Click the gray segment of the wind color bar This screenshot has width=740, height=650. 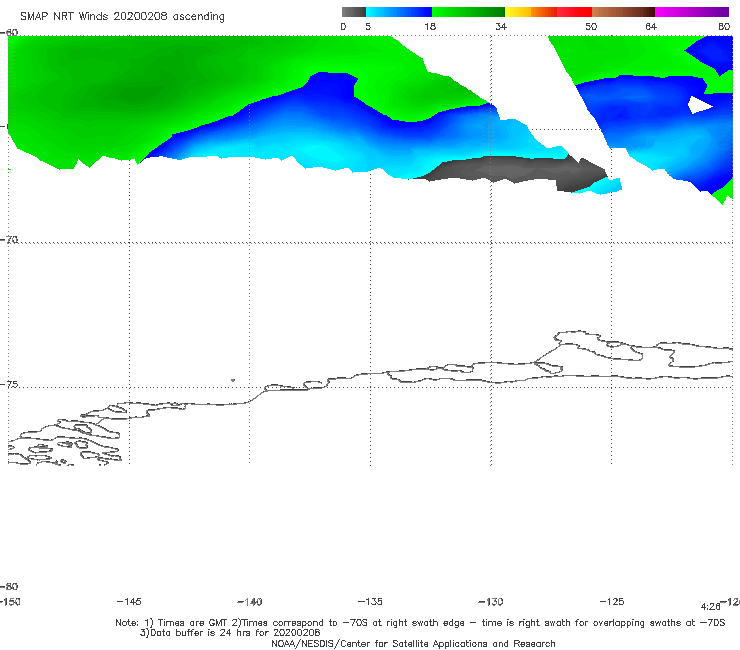(x=354, y=12)
